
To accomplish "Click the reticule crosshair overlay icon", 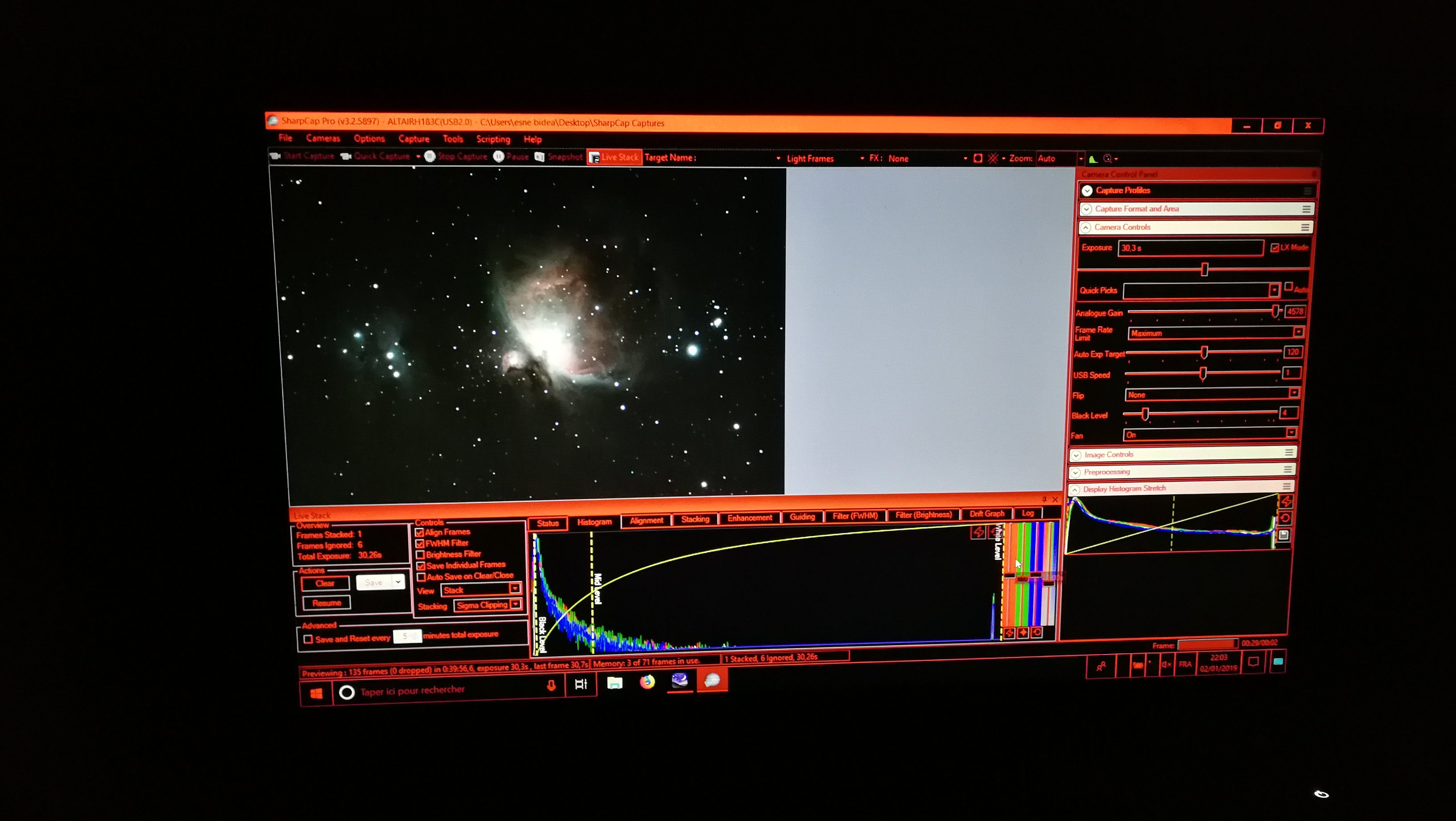I will 993,158.
